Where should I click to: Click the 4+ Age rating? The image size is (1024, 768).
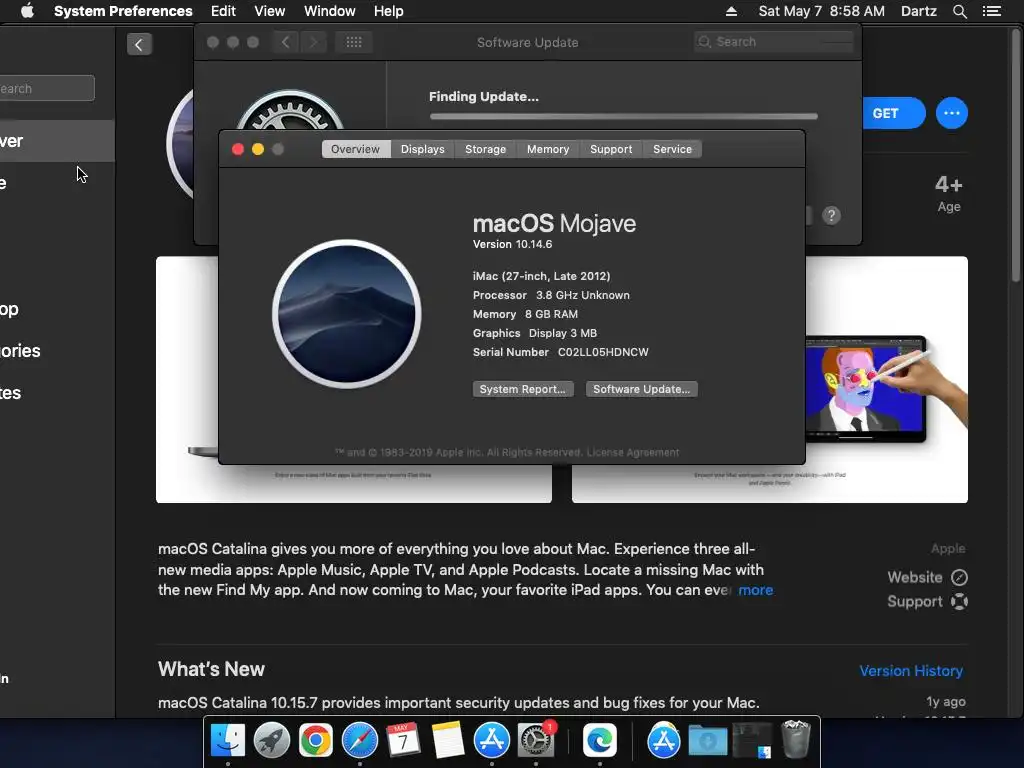[948, 194]
